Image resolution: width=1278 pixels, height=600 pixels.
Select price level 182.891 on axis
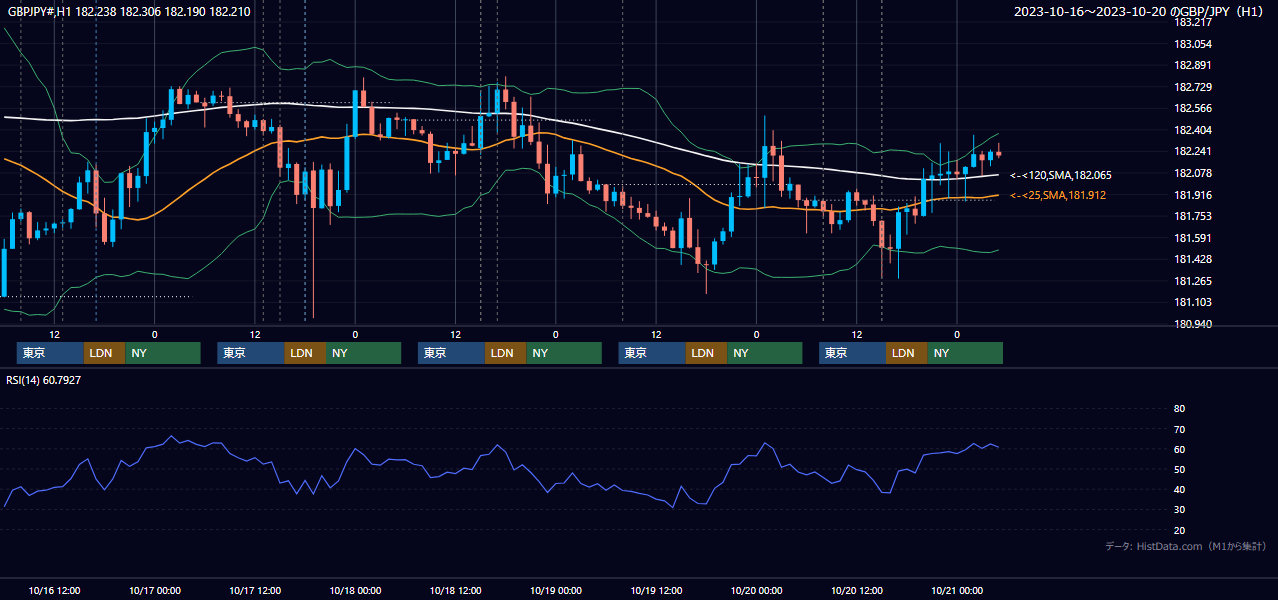pos(1193,65)
